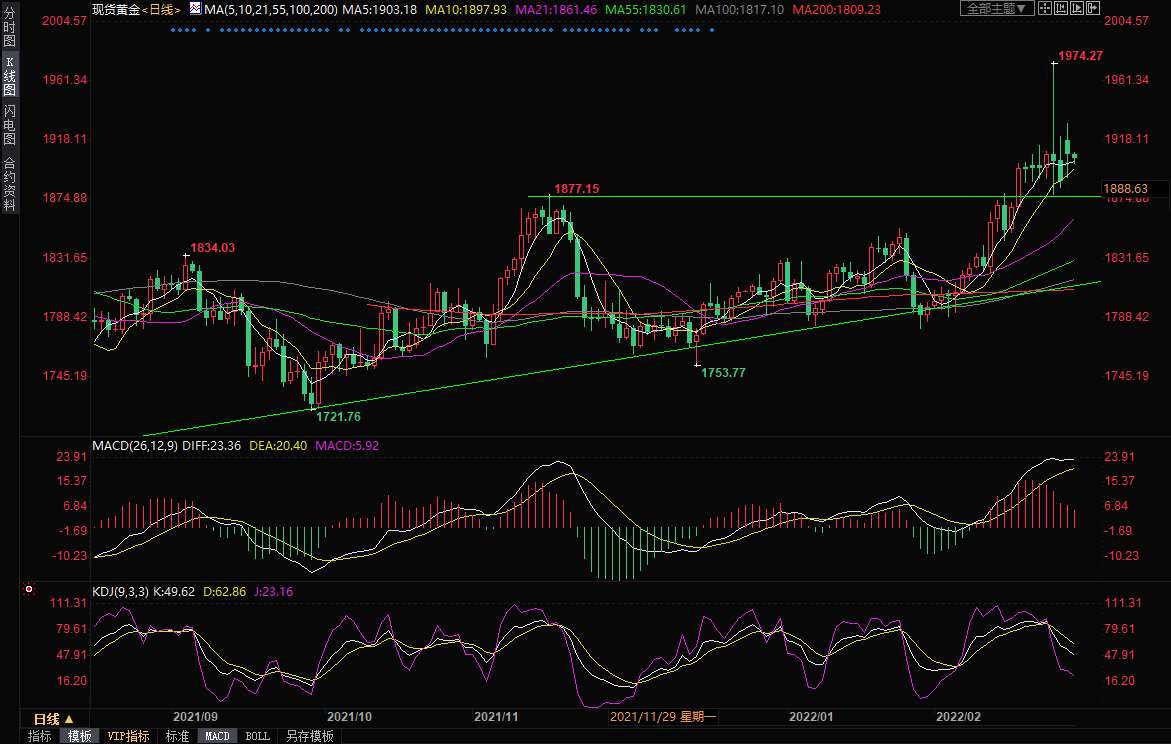Click the small red circle KDJ marker icon
The width and height of the screenshot is (1171, 744).
(x=28, y=591)
